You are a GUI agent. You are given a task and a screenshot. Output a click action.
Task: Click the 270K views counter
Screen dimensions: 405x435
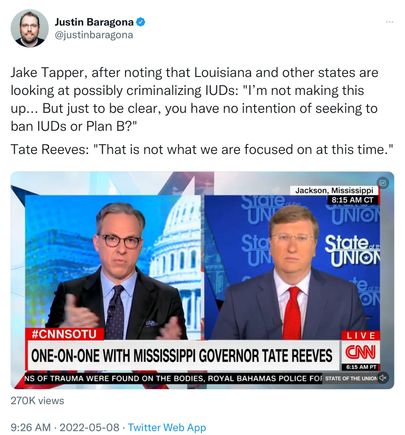[x=37, y=400]
